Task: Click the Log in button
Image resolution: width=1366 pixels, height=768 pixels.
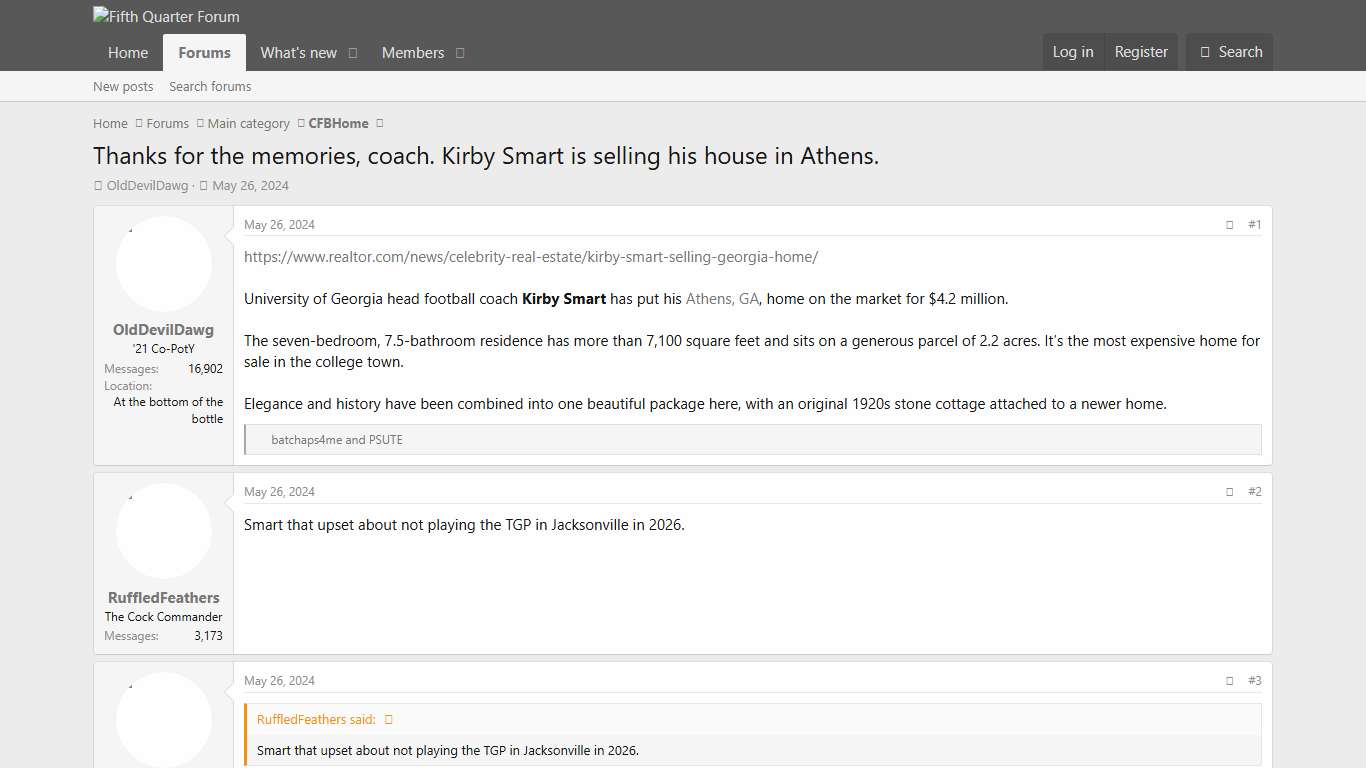Action: point(1073,52)
